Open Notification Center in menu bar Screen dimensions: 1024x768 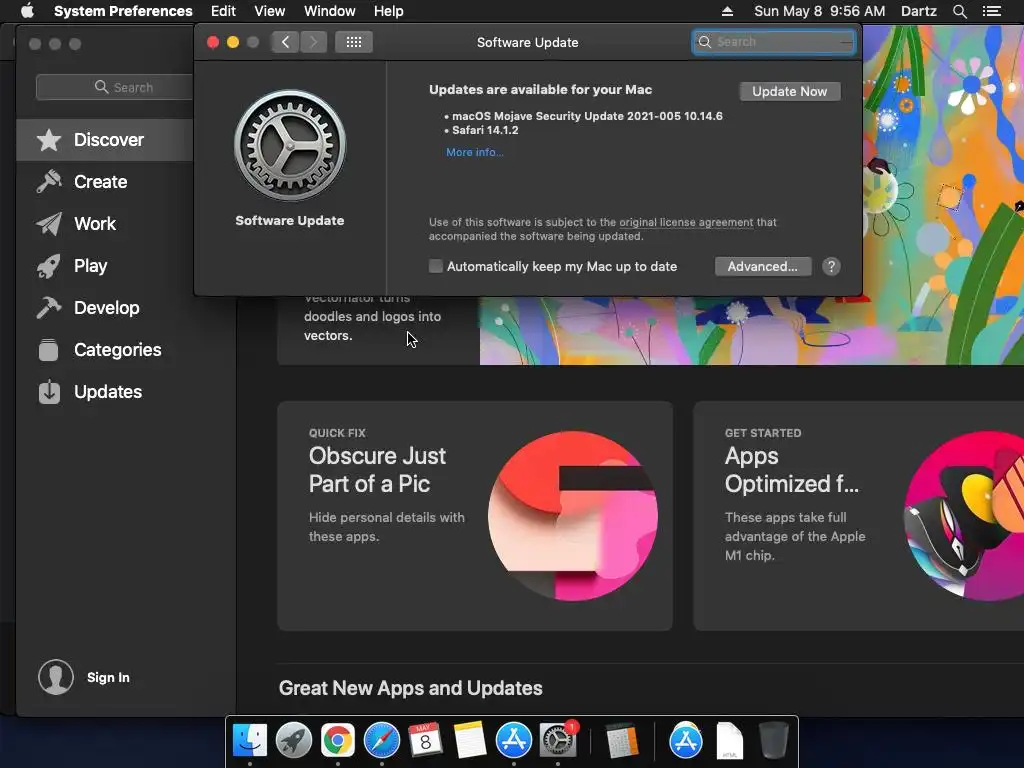[x=991, y=11]
